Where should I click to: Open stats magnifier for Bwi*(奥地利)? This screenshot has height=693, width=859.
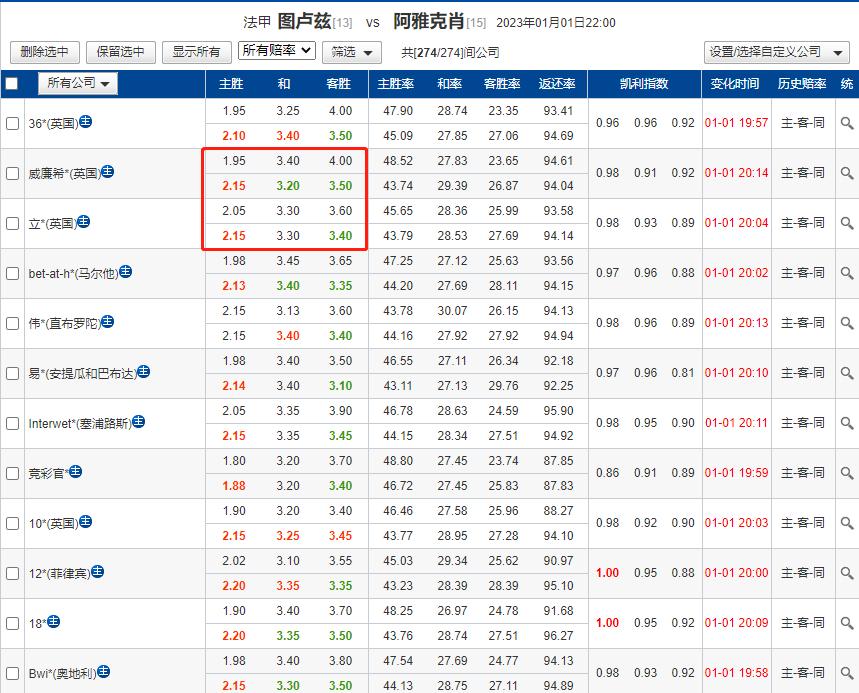click(845, 673)
